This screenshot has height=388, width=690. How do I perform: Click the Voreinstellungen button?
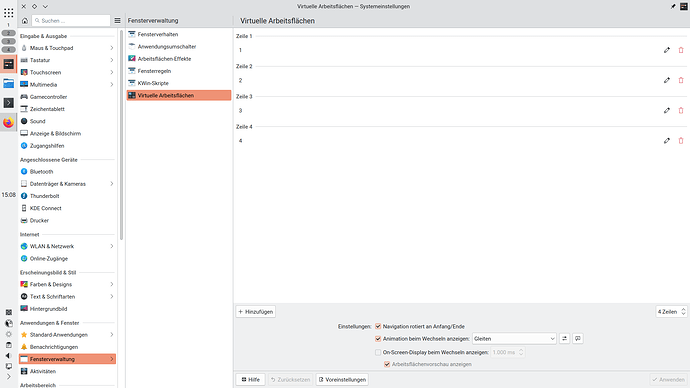(x=342, y=380)
